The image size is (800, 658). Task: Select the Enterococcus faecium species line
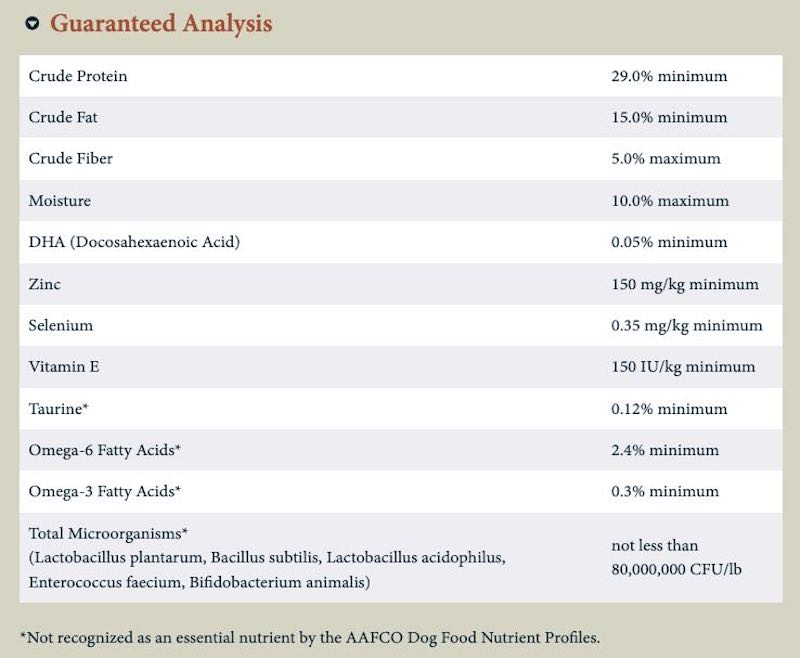pyautogui.click(x=199, y=583)
